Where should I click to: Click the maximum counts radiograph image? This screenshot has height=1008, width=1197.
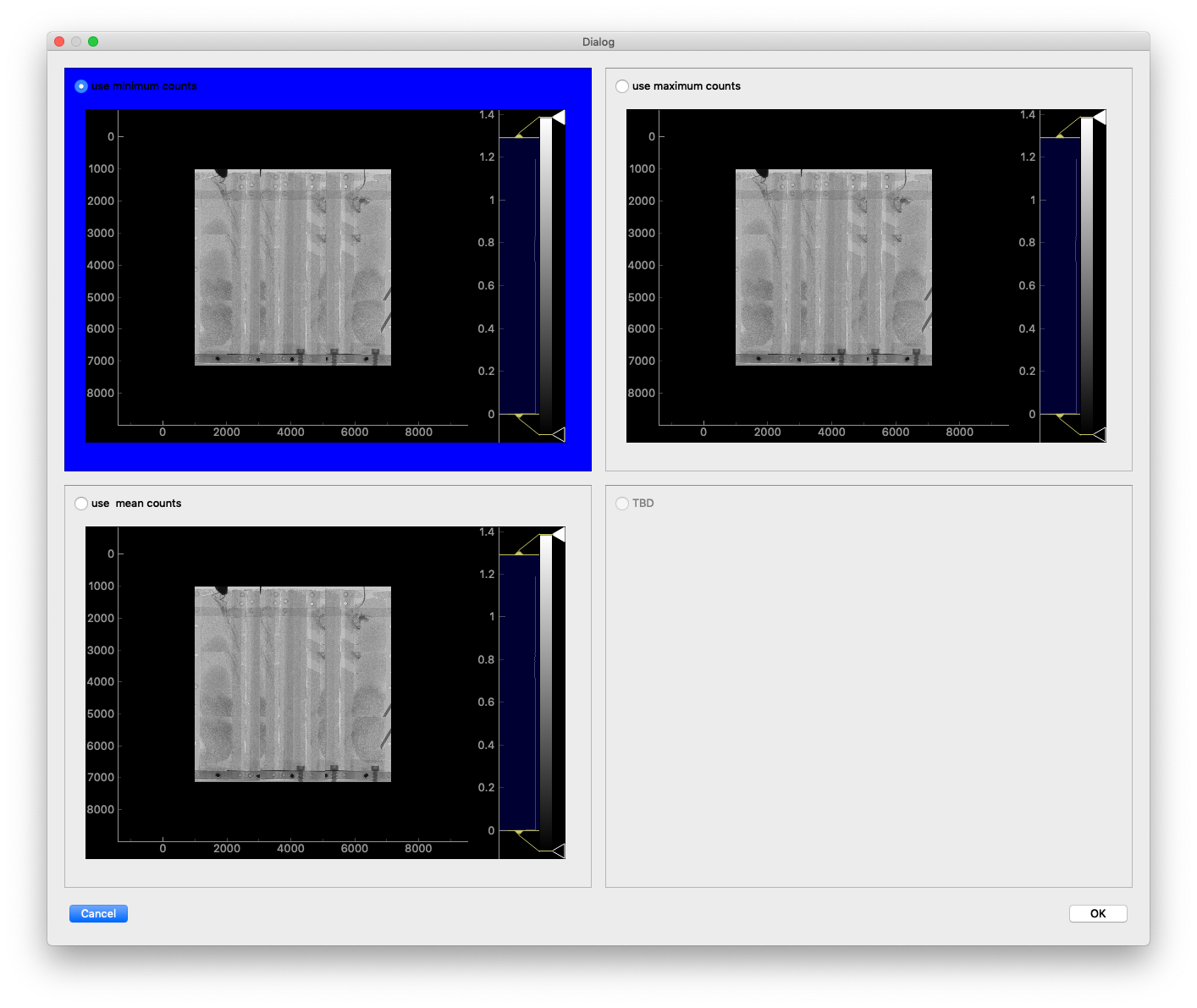tap(834, 267)
